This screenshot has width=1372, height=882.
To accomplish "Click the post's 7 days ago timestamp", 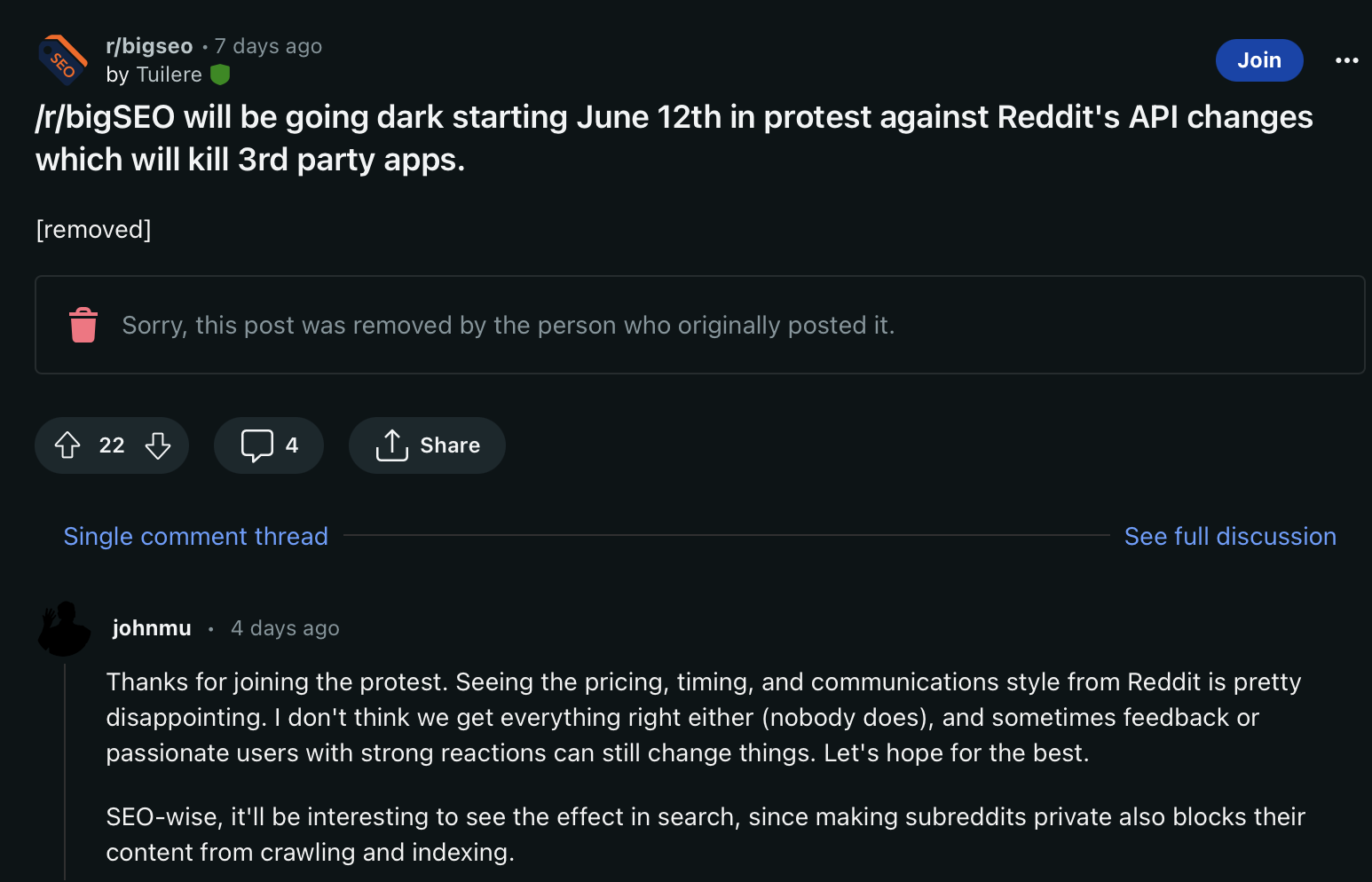I will (268, 46).
